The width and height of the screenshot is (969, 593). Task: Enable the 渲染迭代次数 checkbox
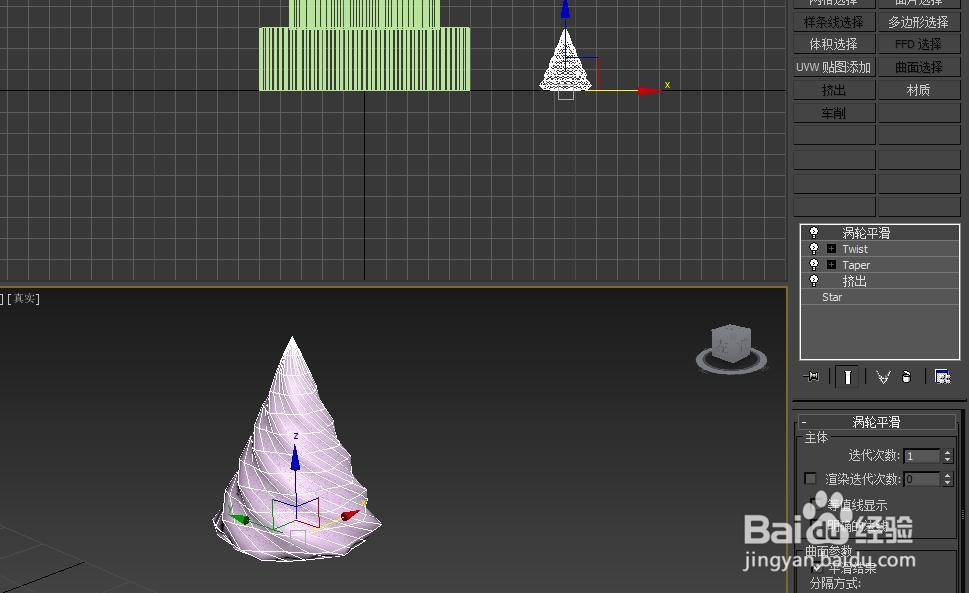810,478
